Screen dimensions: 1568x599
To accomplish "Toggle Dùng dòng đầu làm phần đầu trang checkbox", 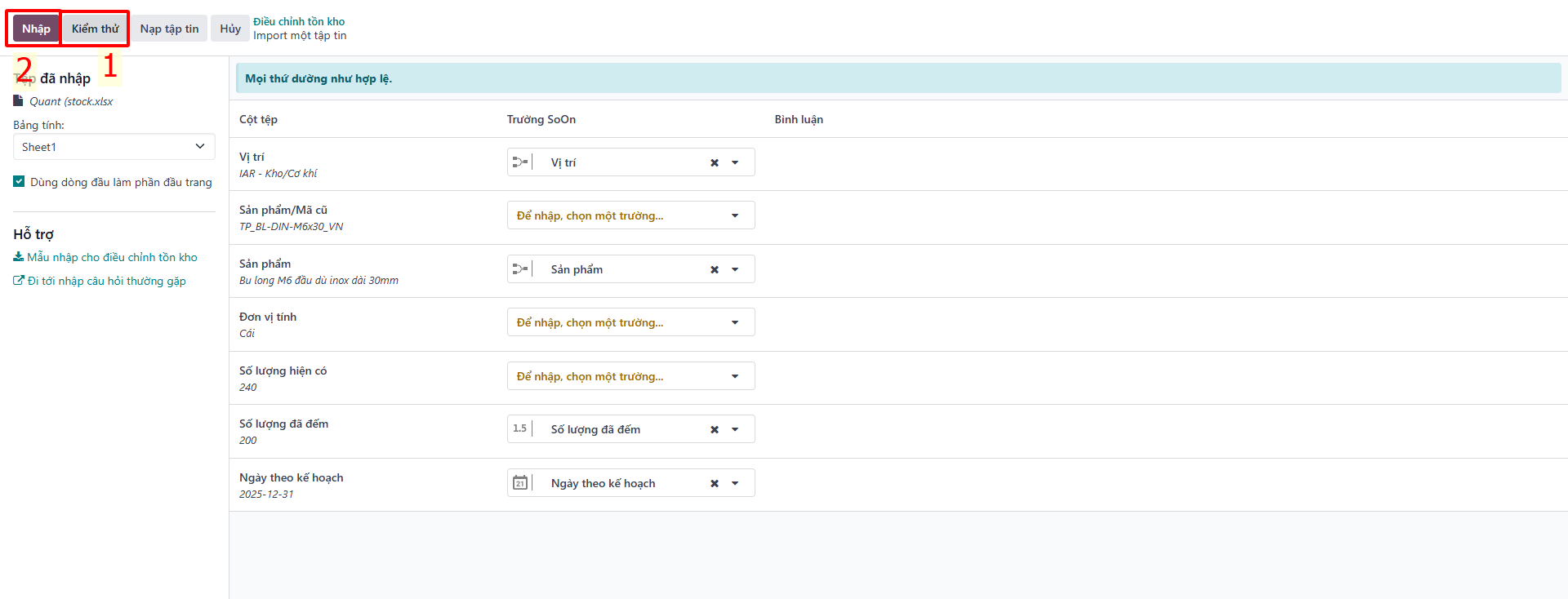I will [19, 182].
